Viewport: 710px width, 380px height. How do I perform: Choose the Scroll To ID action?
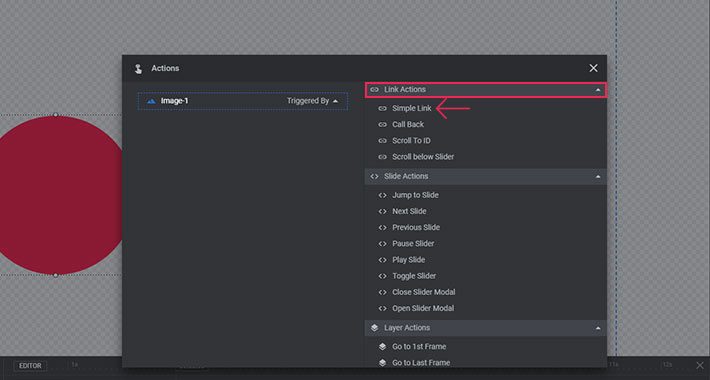point(411,140)
